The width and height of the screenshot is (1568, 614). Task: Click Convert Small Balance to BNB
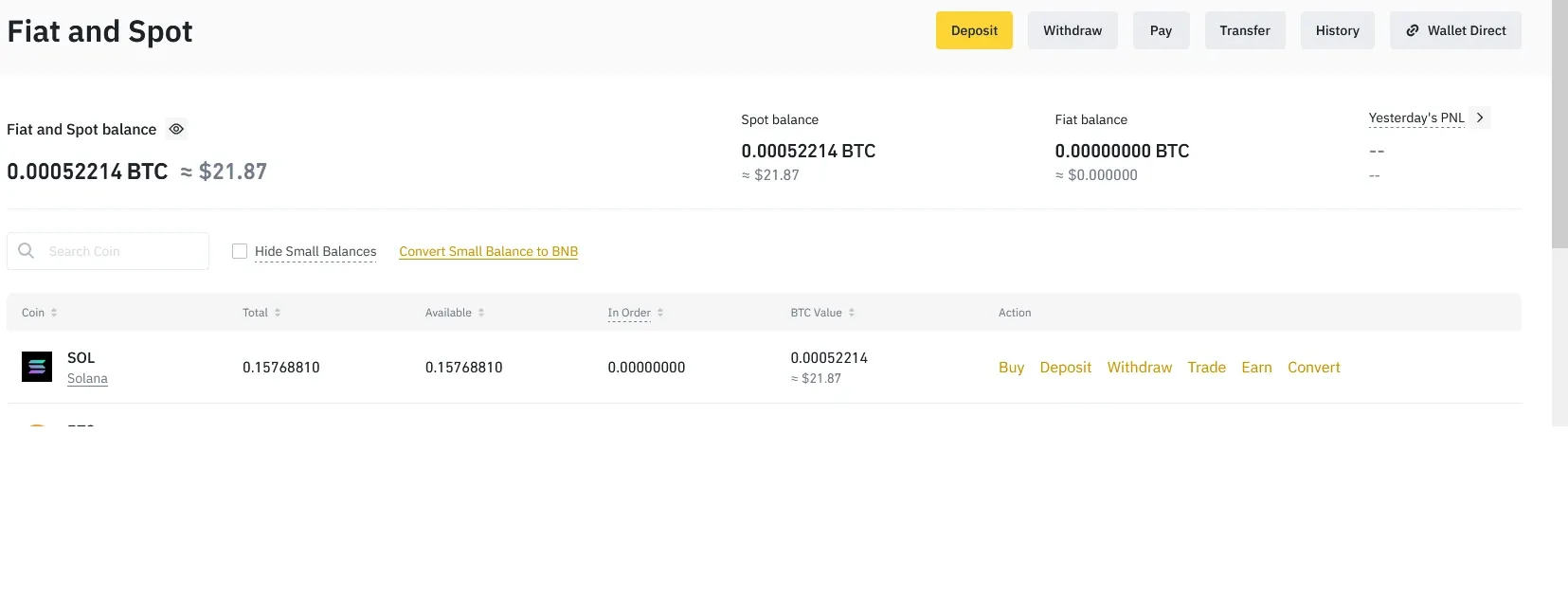[x=488, y=251]
